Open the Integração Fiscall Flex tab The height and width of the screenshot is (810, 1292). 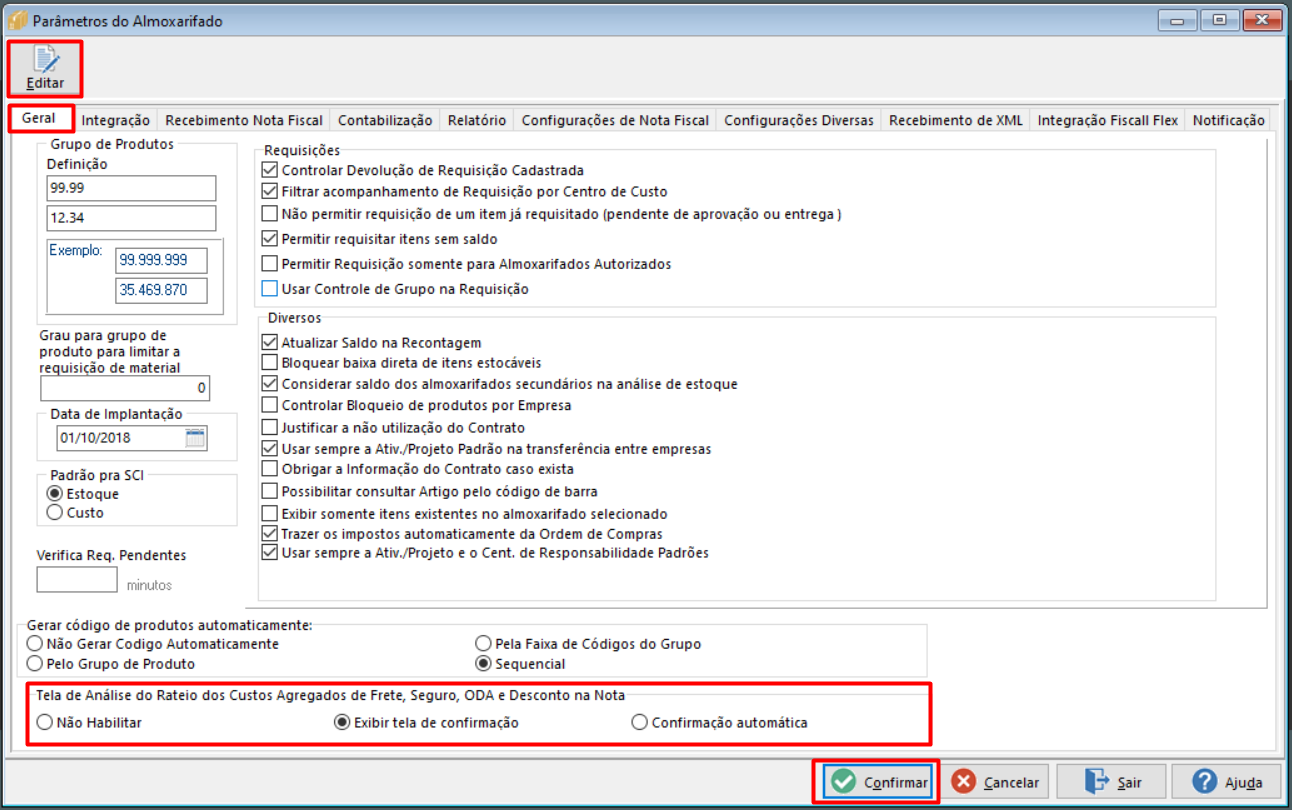[1108, 120]
